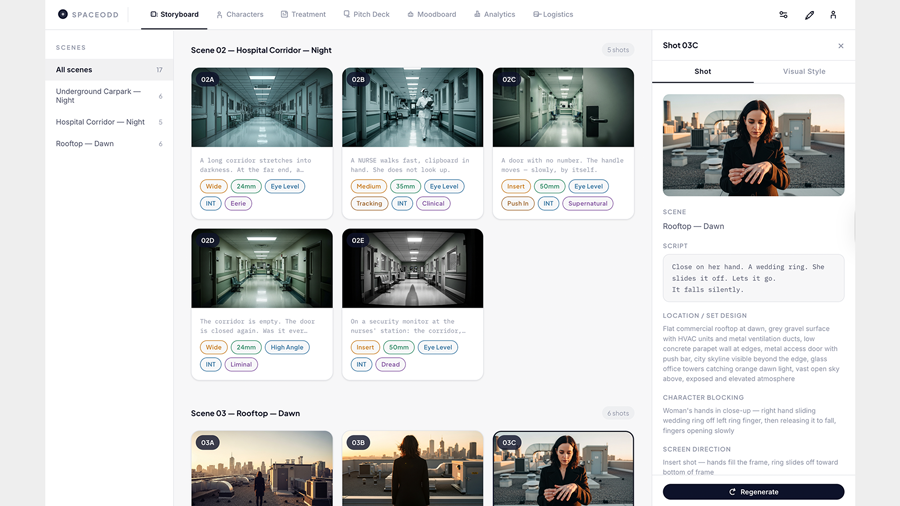Viewport: 900px width, 506px height.
Task: Click the Location / Set Design description text
Action: pos(751,354)
